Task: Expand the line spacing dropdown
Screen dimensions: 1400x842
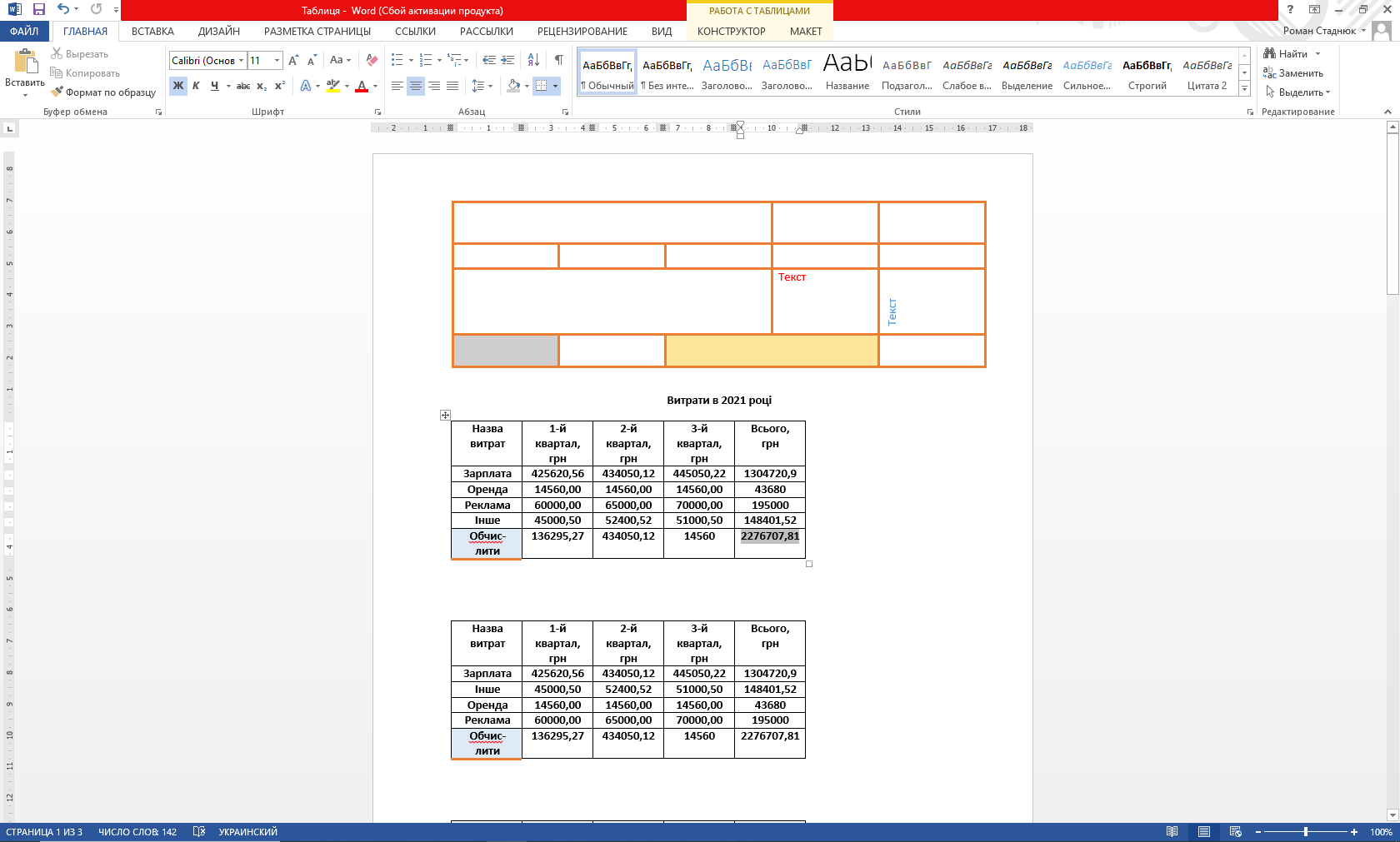Action: point(490,86)
